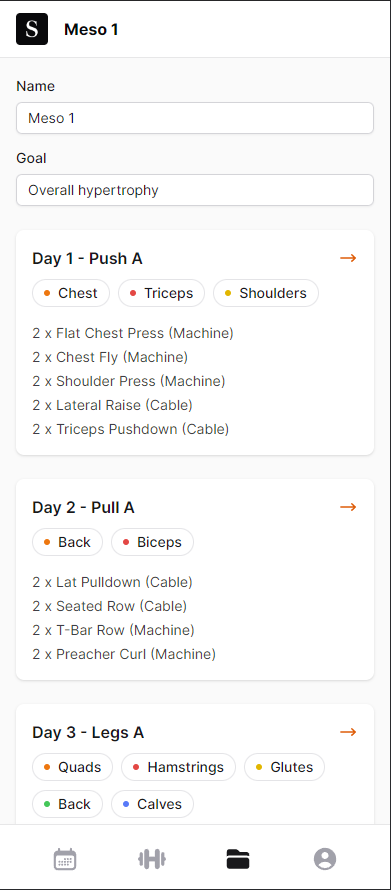Click the Biceps tag in Day 2

click(x=152, y=542)
